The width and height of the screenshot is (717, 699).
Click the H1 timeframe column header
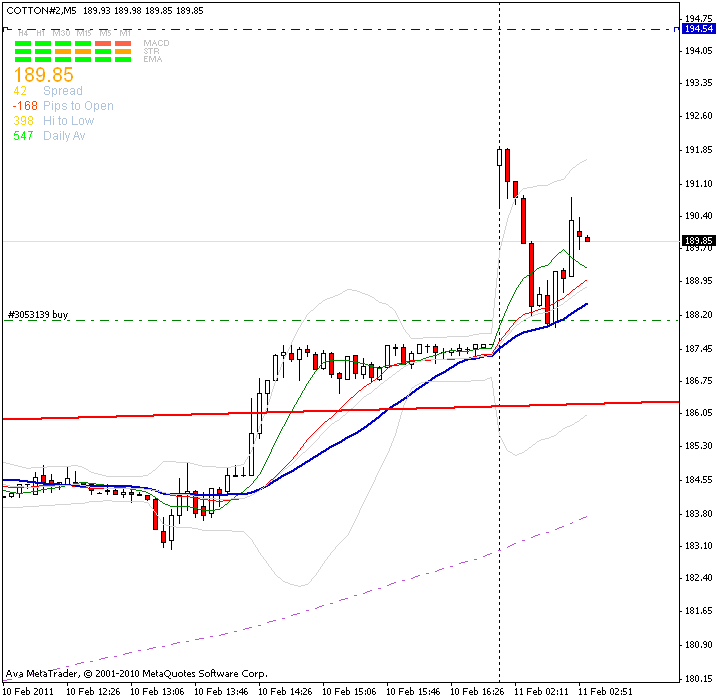point(41,35)
